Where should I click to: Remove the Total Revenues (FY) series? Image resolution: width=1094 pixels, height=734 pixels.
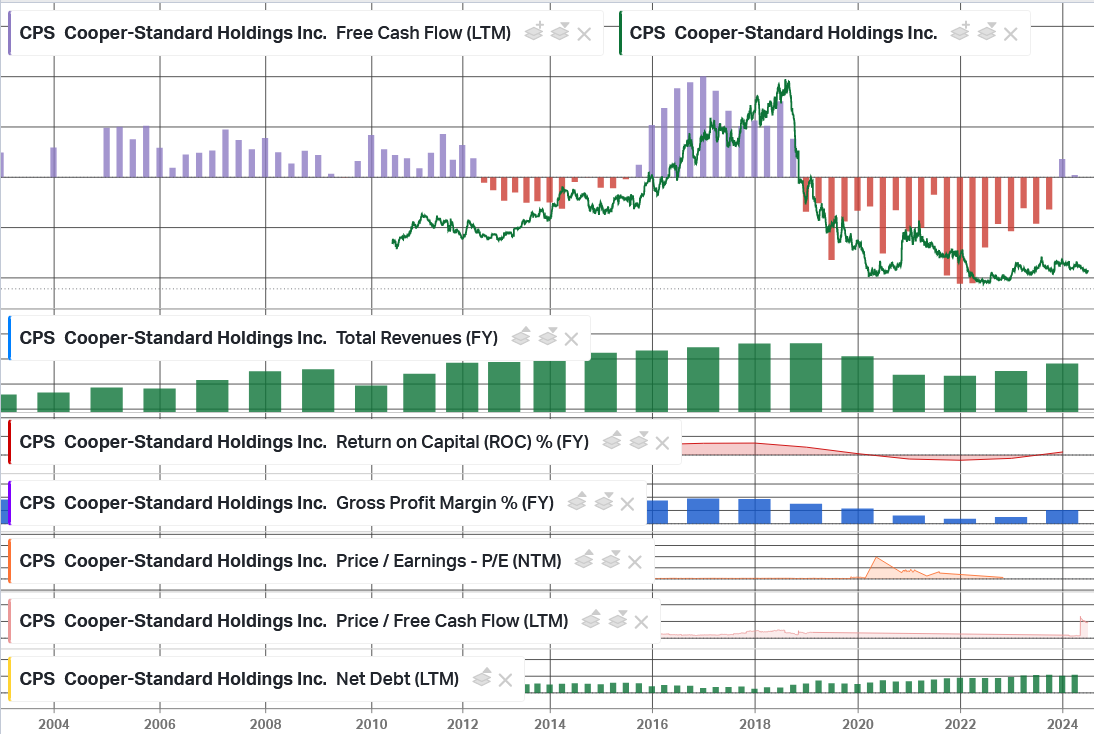[x=571, y=339]
